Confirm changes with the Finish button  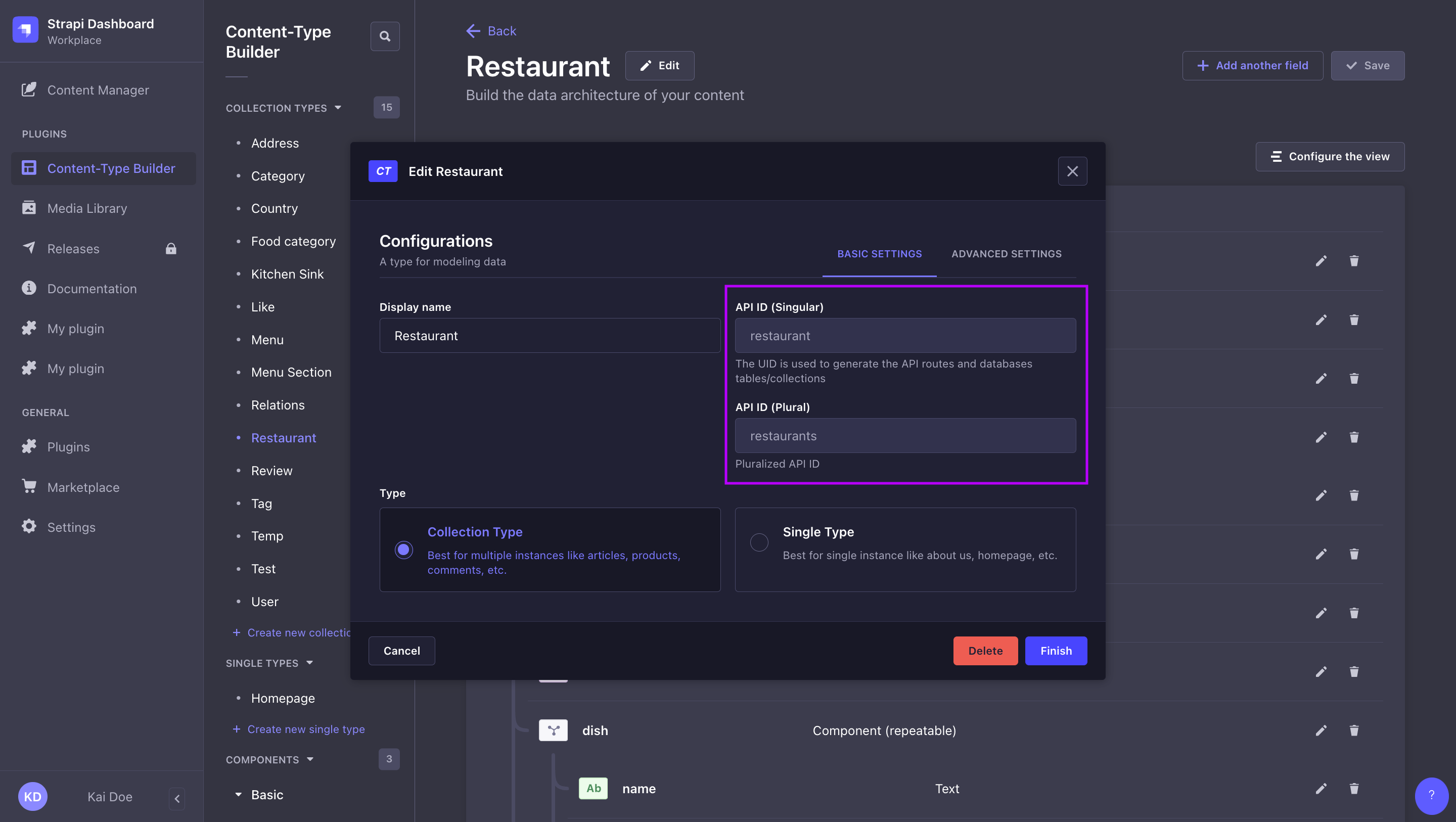(x=1055, y=651)
